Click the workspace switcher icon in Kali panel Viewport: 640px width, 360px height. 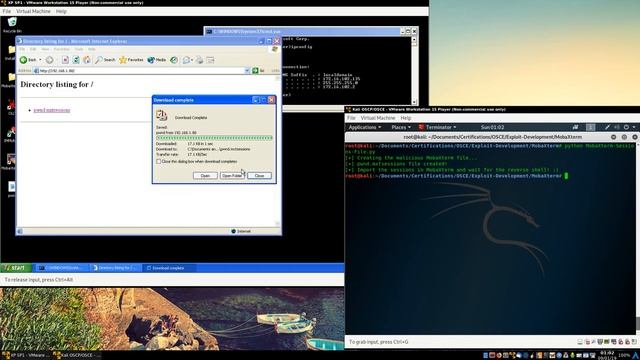pos(590,127)
